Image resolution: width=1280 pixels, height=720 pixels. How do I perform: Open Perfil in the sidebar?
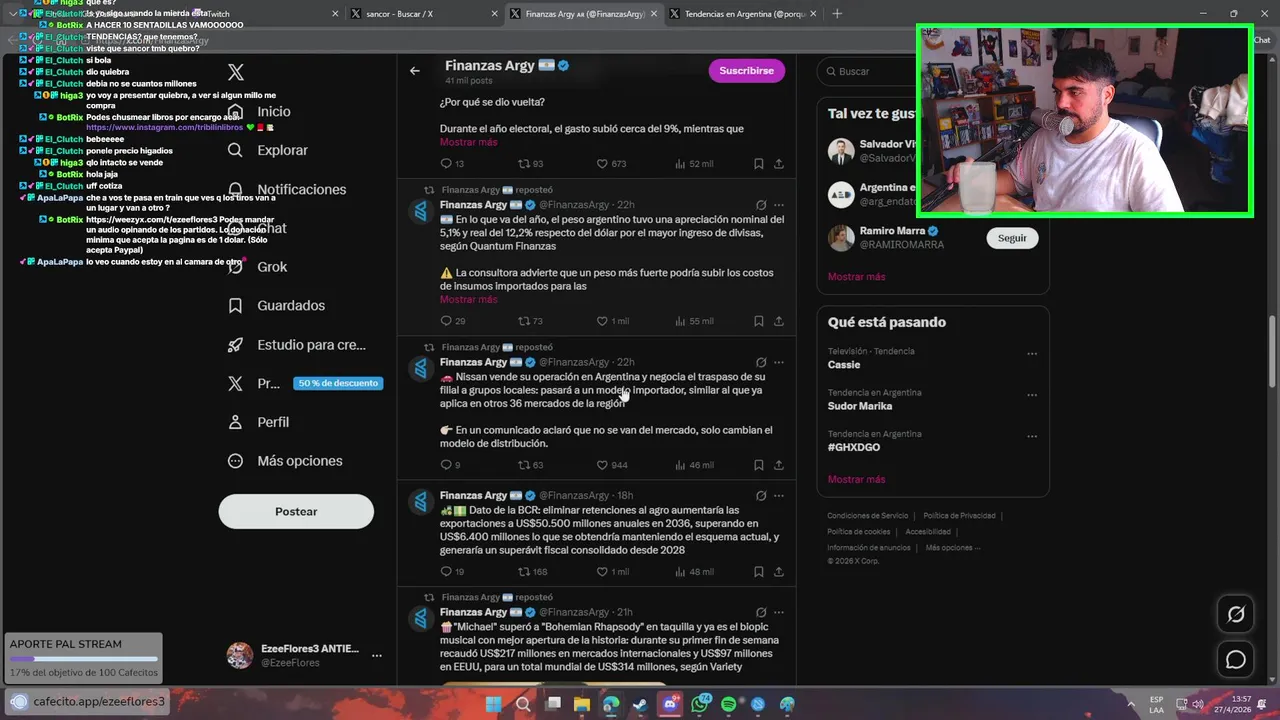[258, 422]
